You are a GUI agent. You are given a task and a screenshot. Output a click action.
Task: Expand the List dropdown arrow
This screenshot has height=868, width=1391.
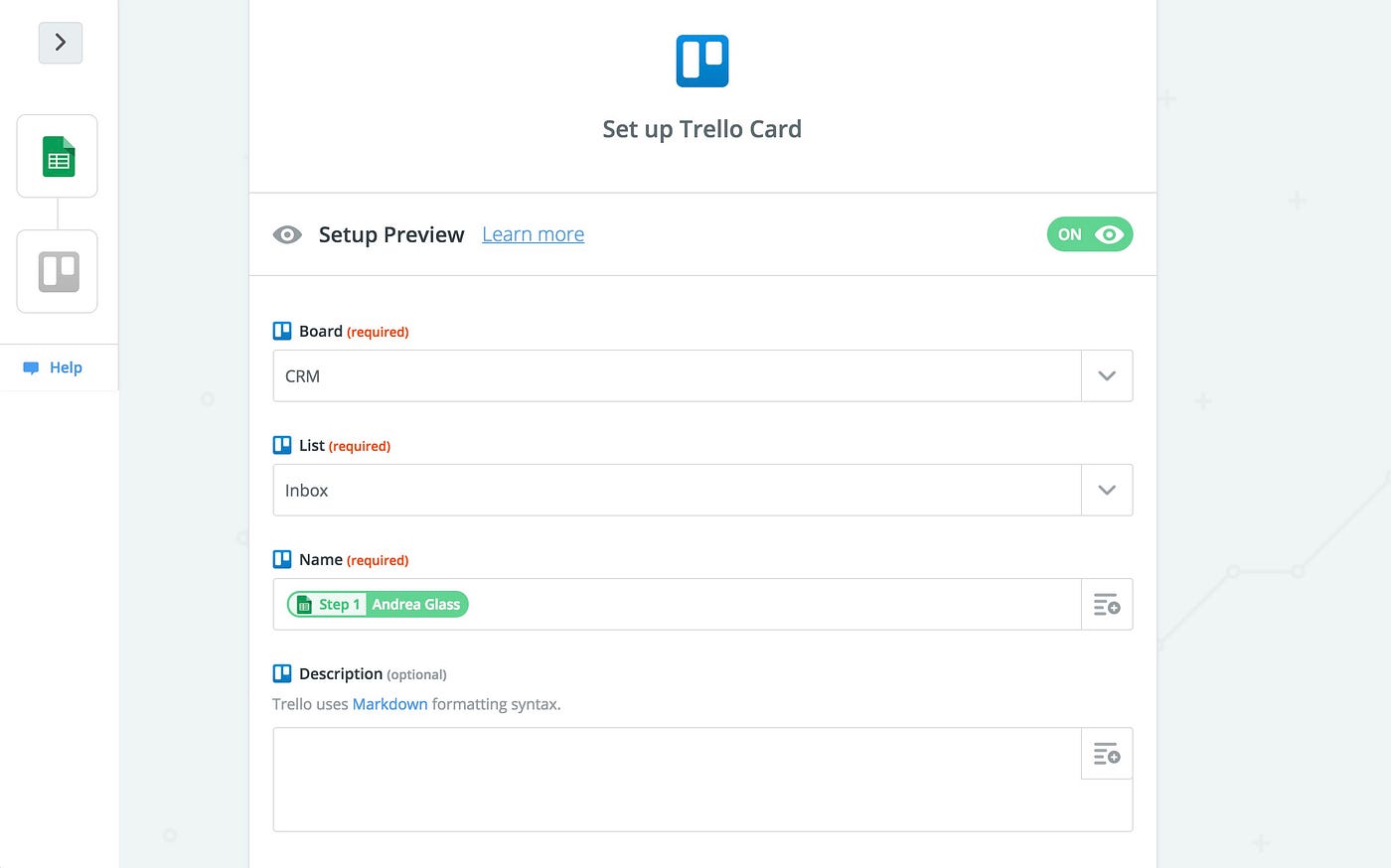[1107, 490]
